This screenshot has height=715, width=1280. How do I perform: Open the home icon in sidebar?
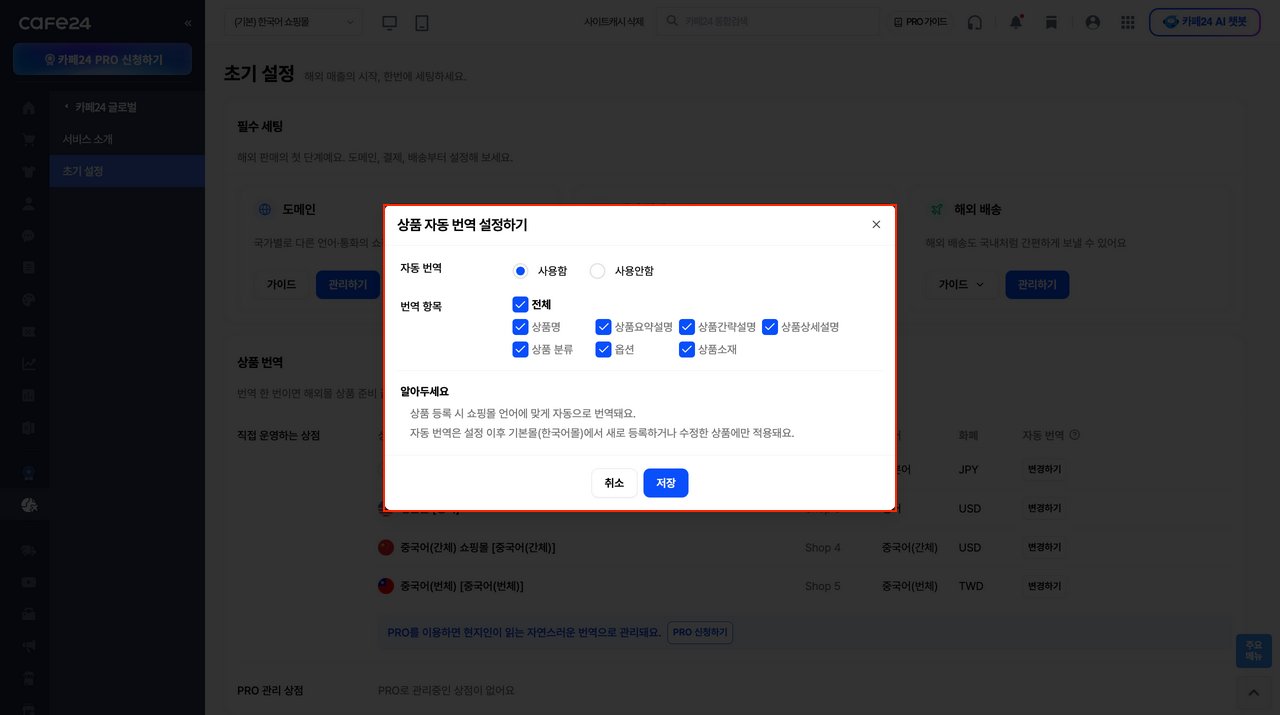(29, 108)
